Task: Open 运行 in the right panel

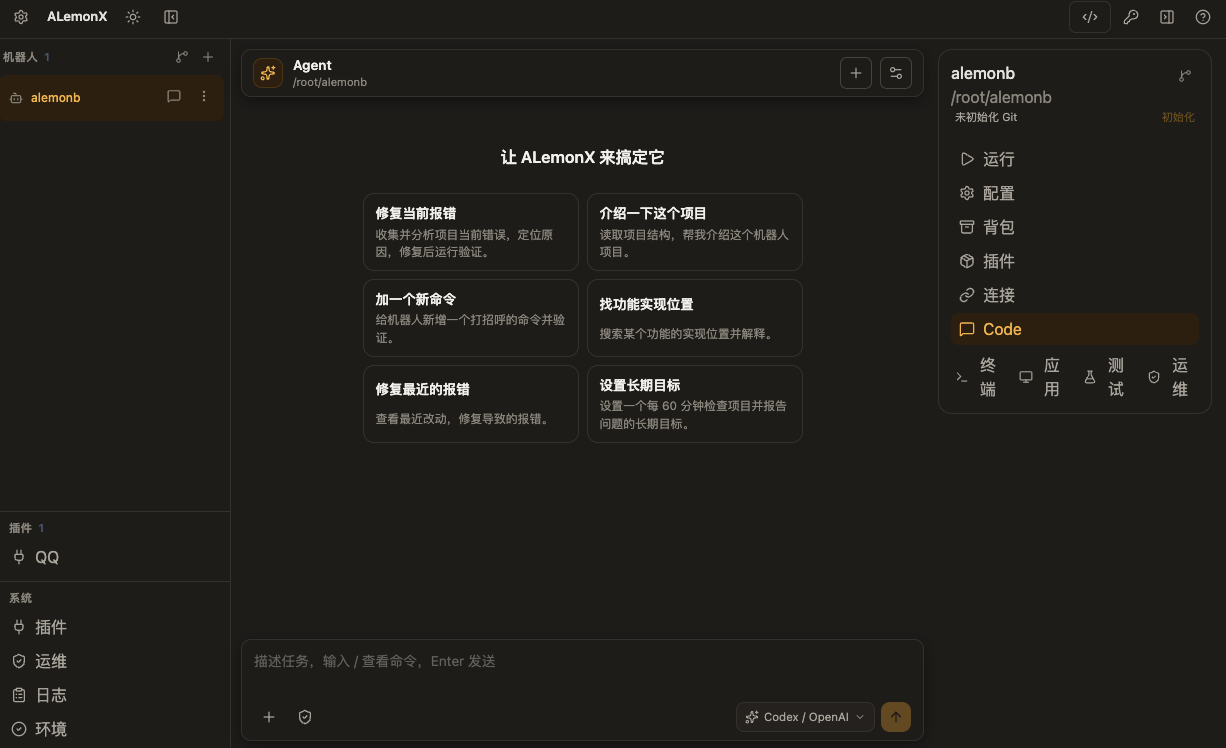Action: pyautogui.click(x=1075, y=159)
